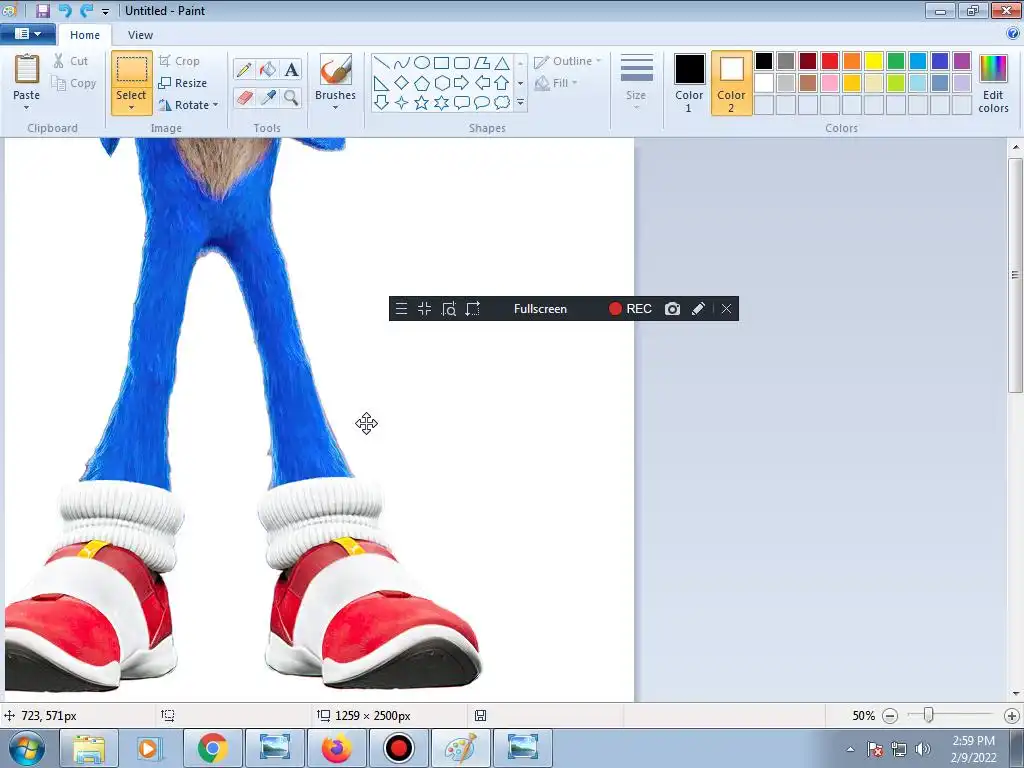Click the Brushes tool icon
This screenshot has width=1024, height=768.
click(x=336, y=69)
